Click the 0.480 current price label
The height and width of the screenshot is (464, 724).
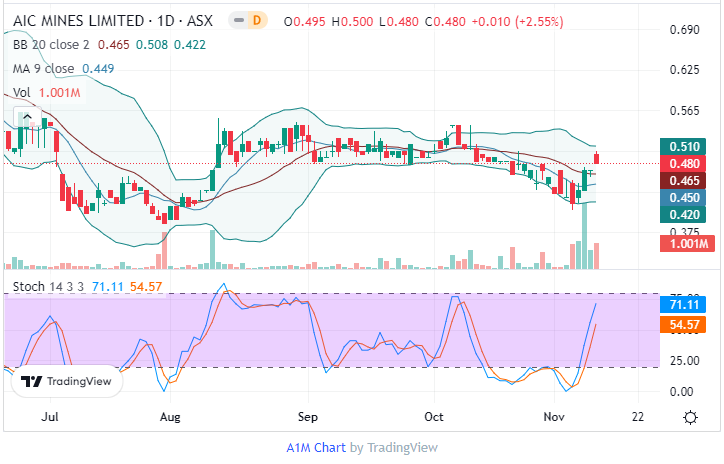(683, 164)
